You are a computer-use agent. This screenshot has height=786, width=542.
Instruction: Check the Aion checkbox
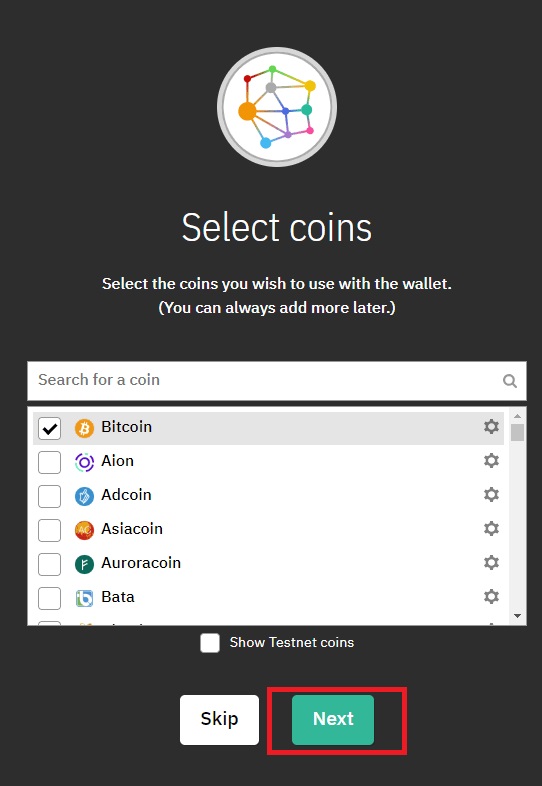(x=50, y=462)
